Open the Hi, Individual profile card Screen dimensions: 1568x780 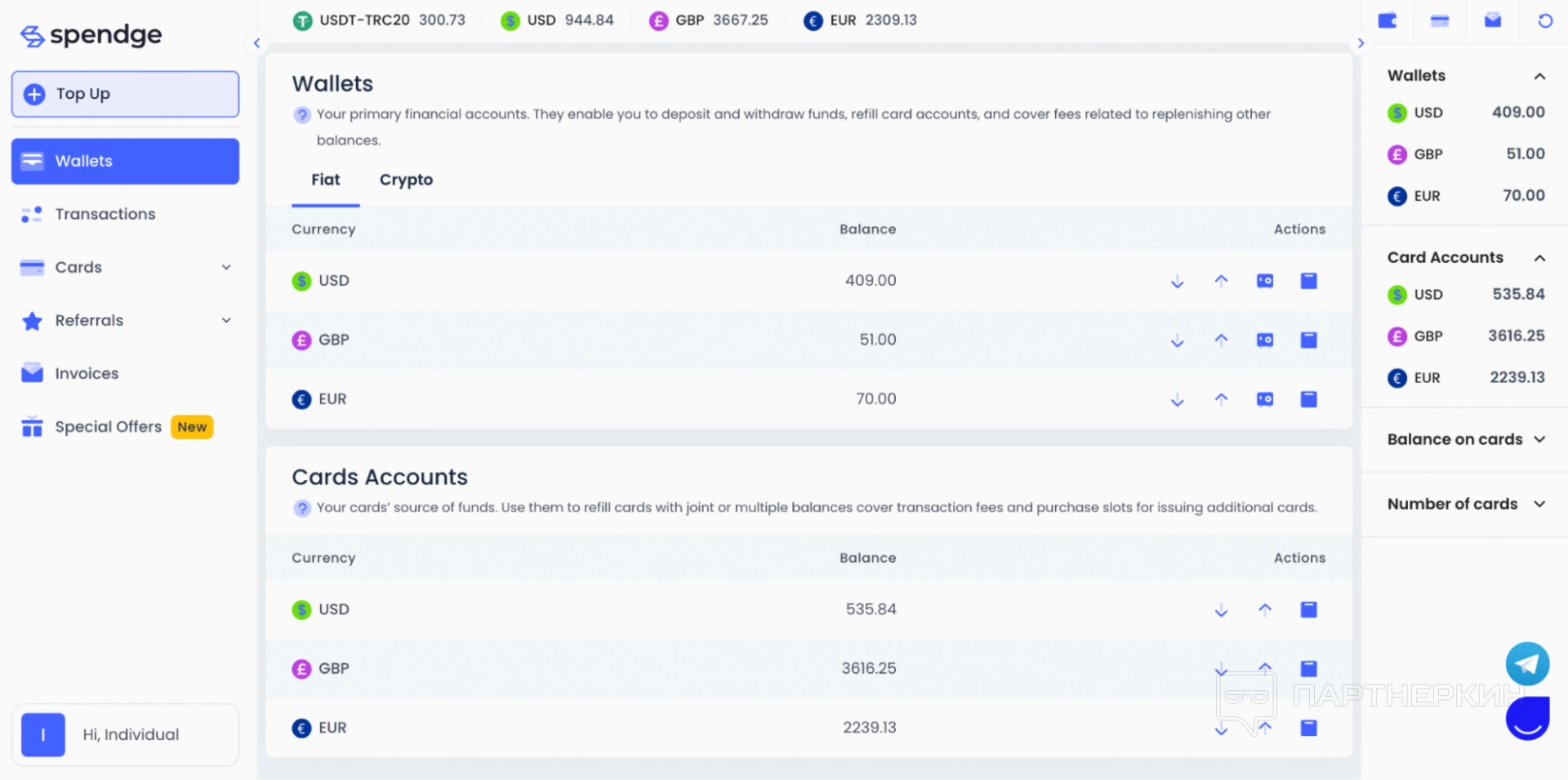pos(125,734)
